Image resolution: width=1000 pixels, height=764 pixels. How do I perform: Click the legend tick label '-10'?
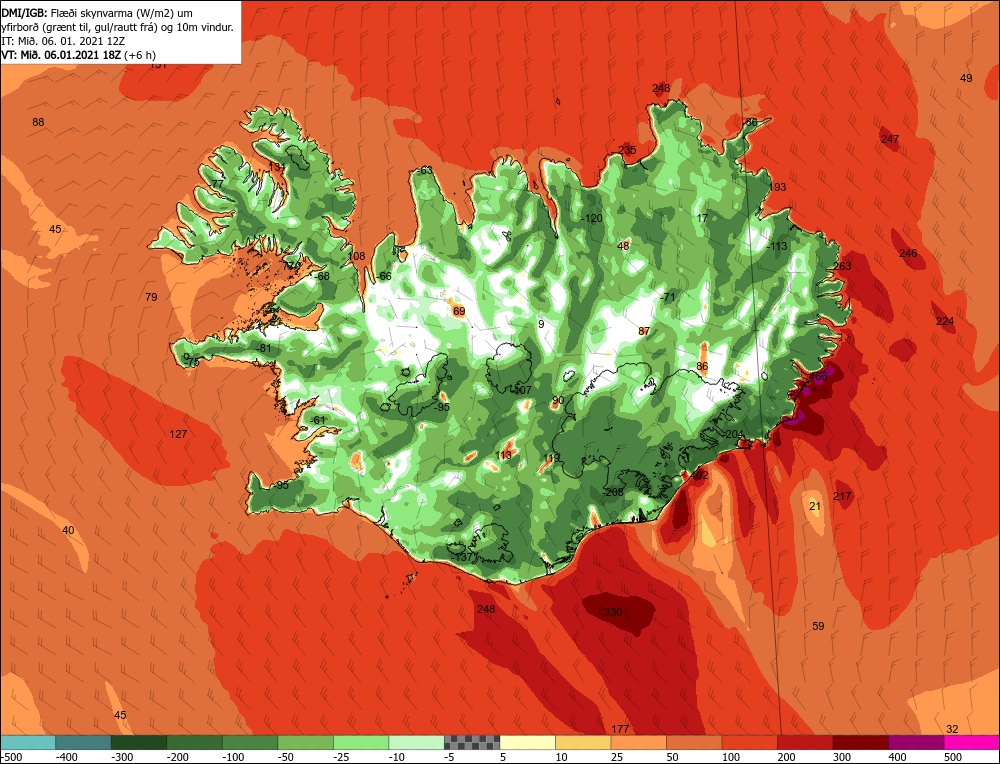398,757
